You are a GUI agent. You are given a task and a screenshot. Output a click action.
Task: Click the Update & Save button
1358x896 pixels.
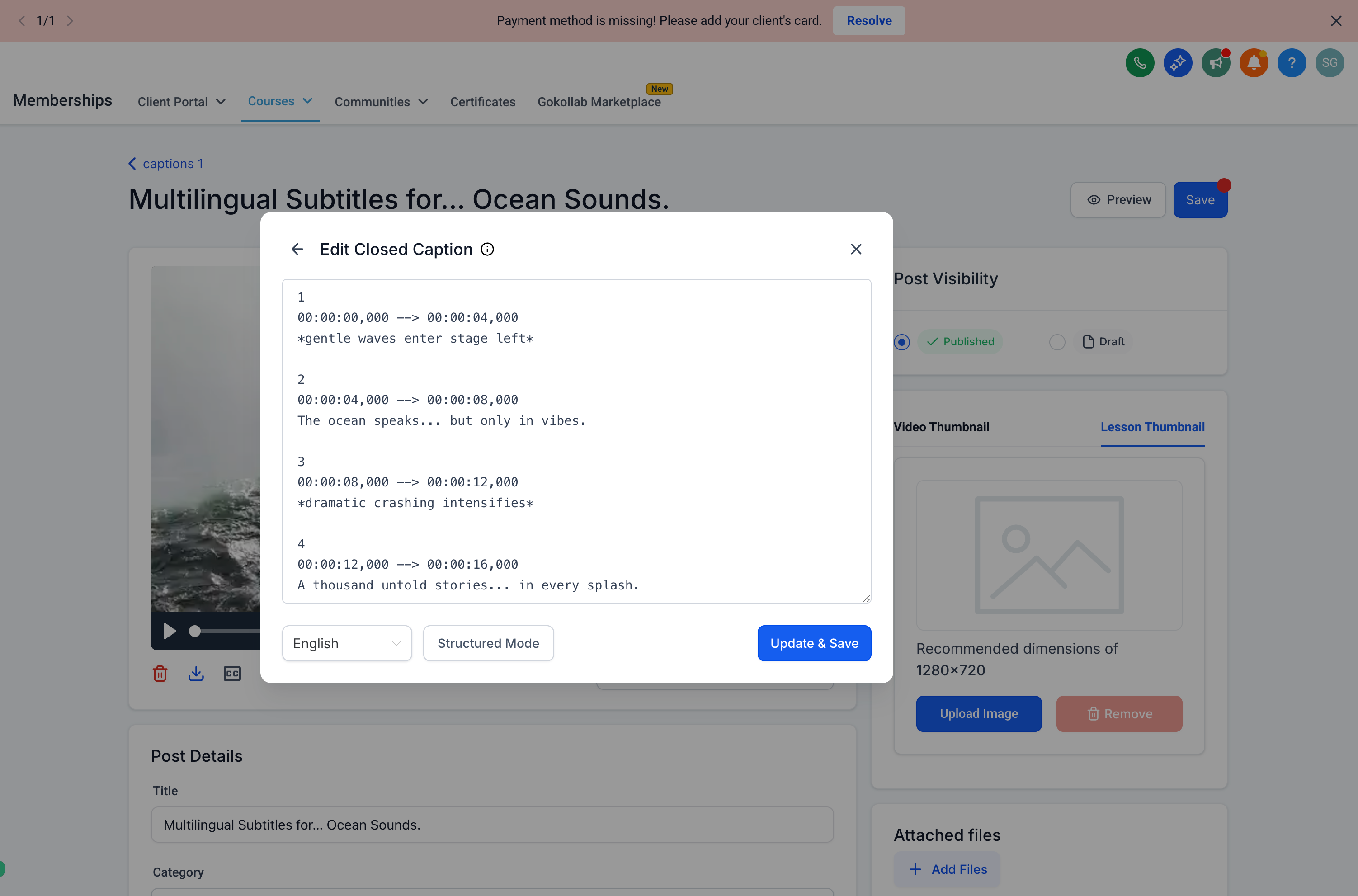(814, 643)
